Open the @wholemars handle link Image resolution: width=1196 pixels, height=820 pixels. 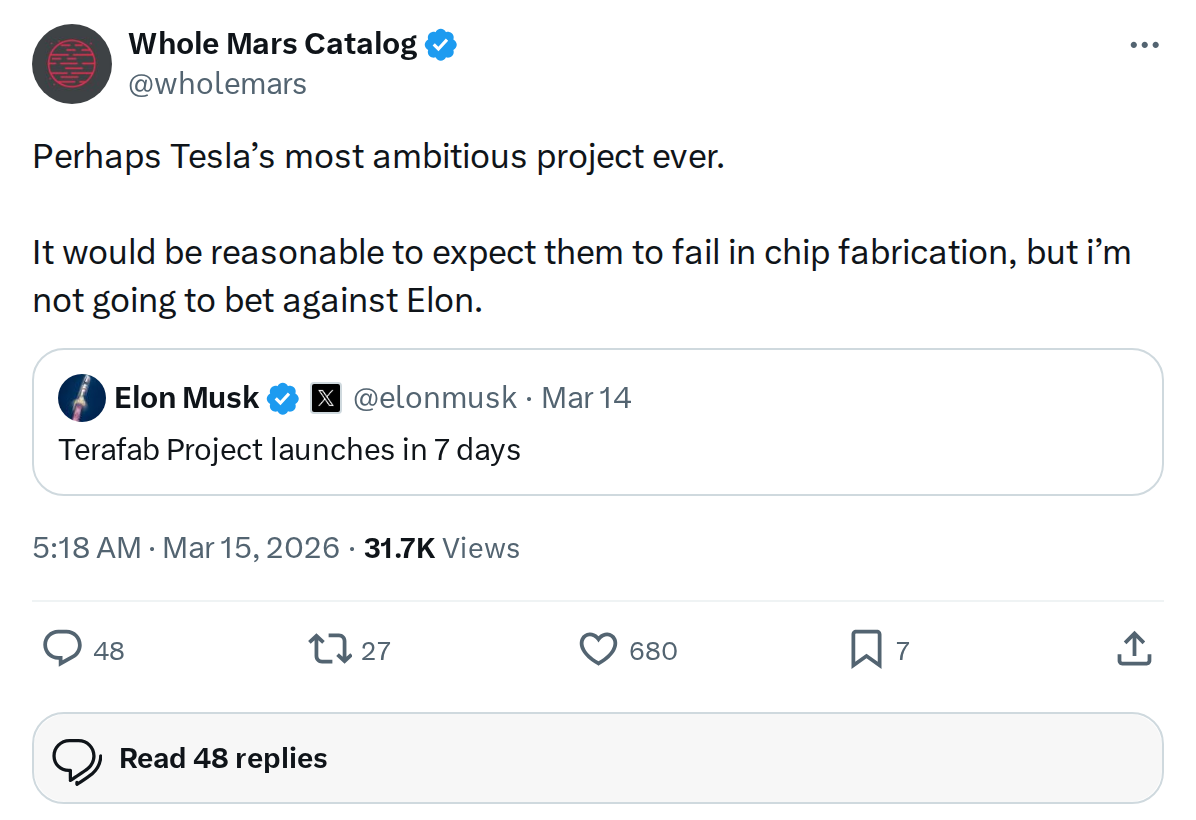pyautogui.click(x=217, y=84)
